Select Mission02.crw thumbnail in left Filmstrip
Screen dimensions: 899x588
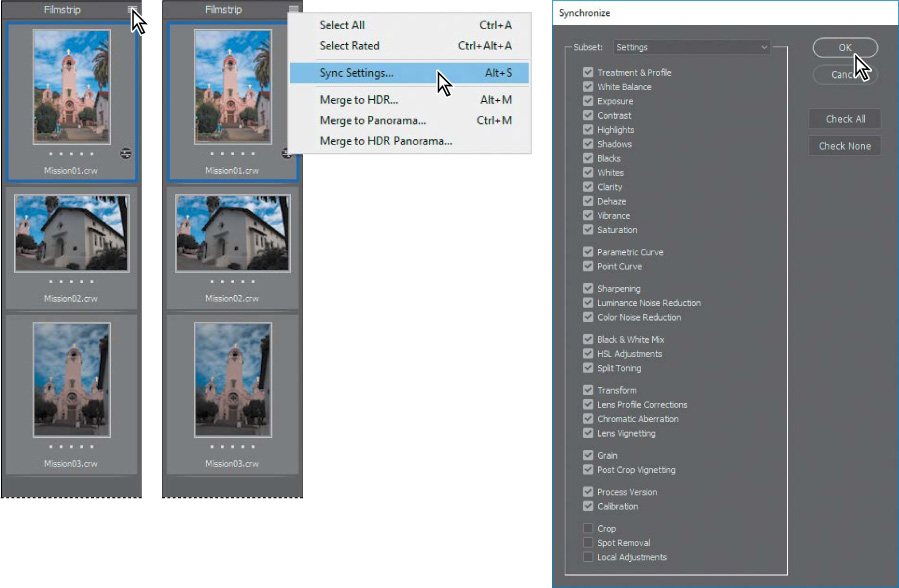tap(72, 233)
